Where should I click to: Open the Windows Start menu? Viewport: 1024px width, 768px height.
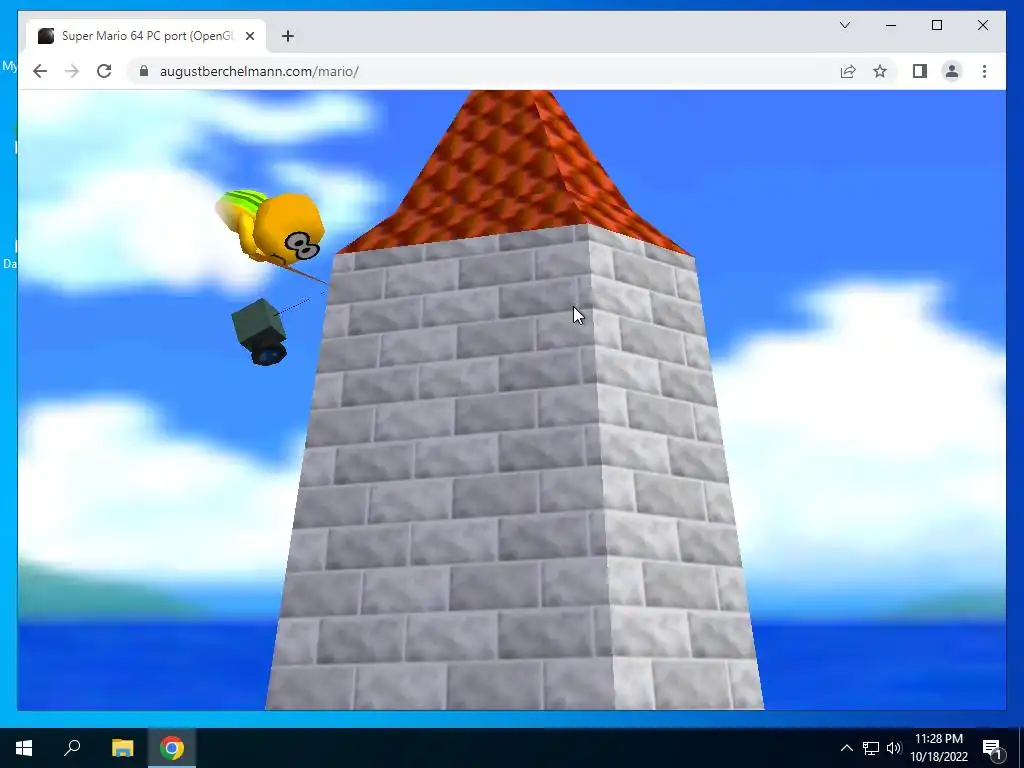24,748
